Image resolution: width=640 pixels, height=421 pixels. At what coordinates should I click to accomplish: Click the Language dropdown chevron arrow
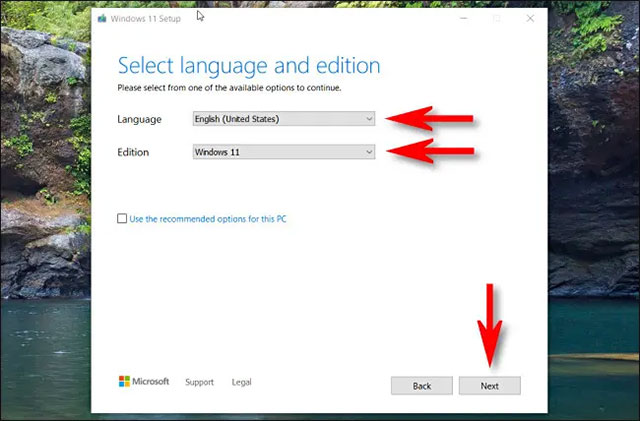coord(369,119)
